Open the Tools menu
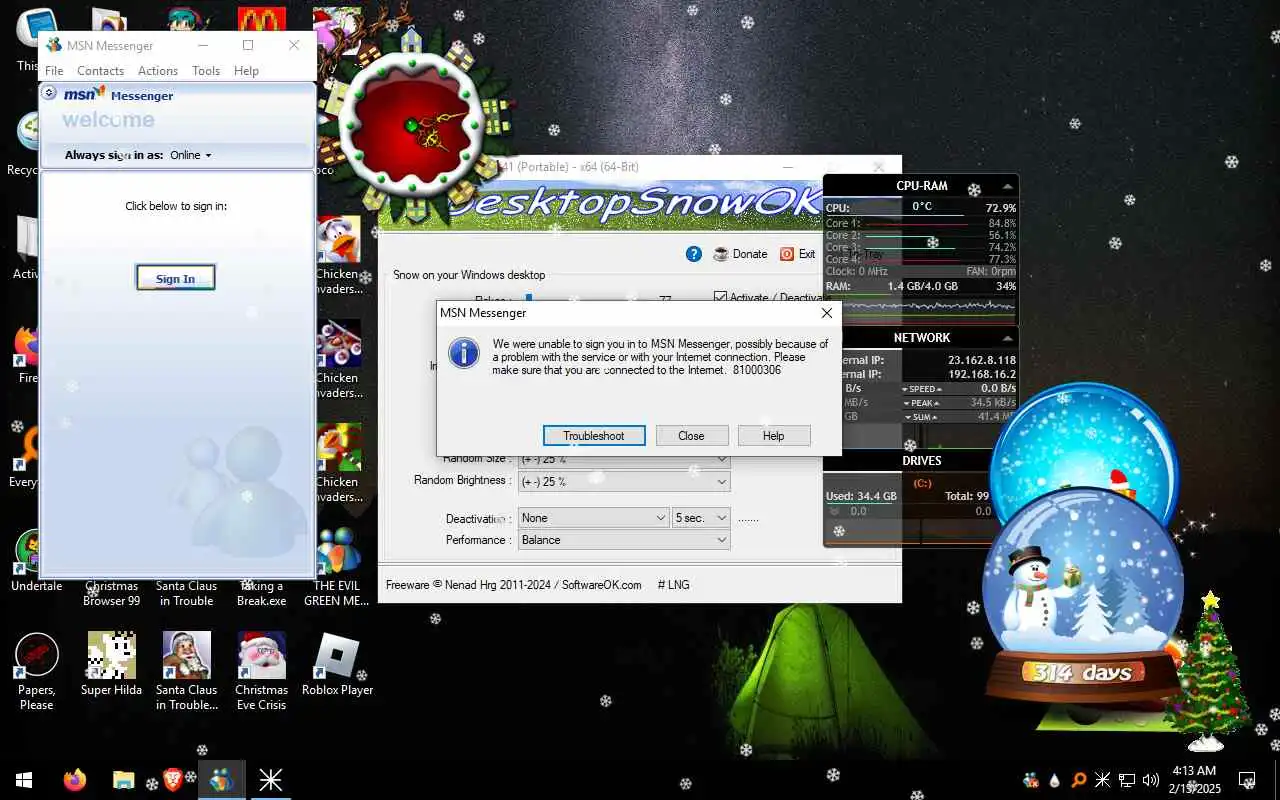Viewport: 1280px width, 800px height. (x=206, y=71)
